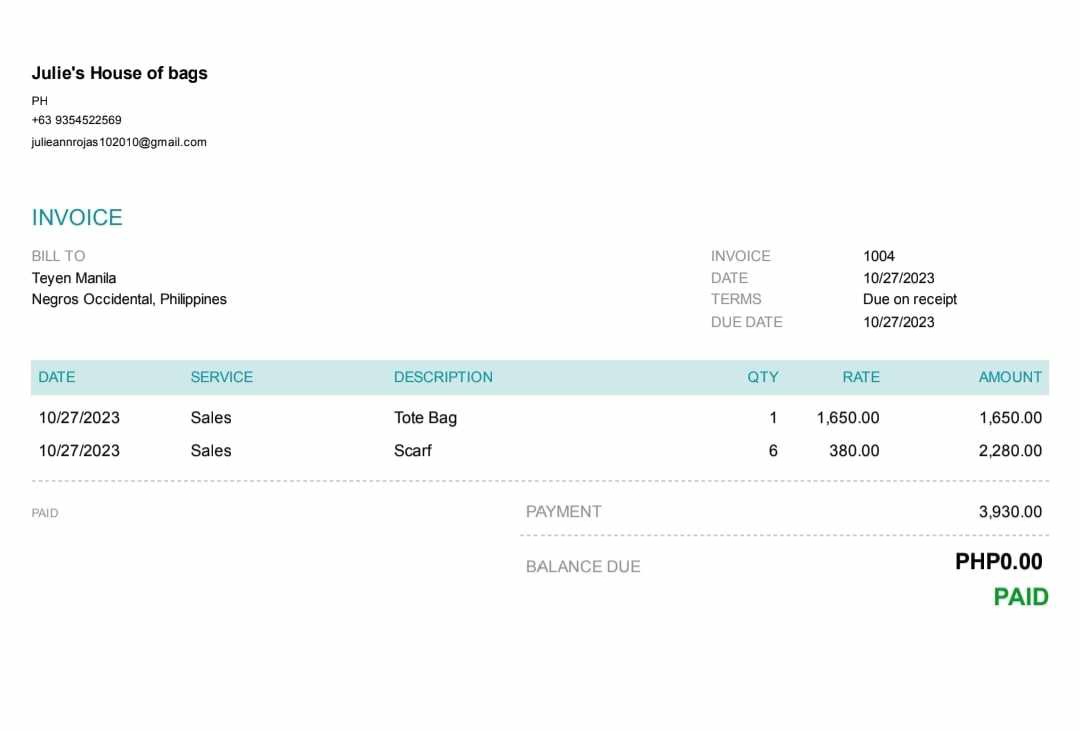Click the Julie's House of bags title
1080x731 pixels.
pyautogui.click(x=119, y=73)
